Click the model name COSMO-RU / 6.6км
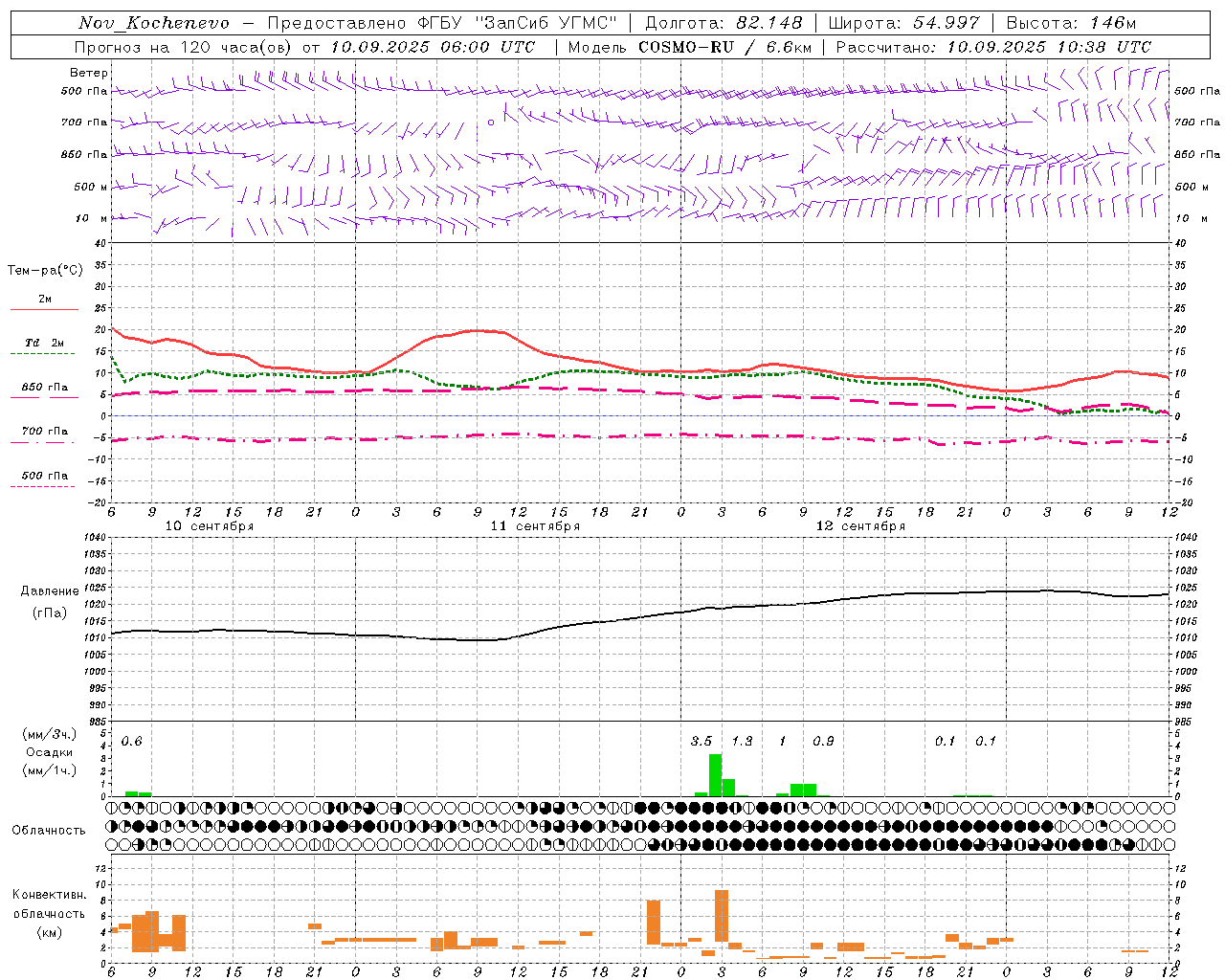The image size is (1225, 980). pos(725,47)
